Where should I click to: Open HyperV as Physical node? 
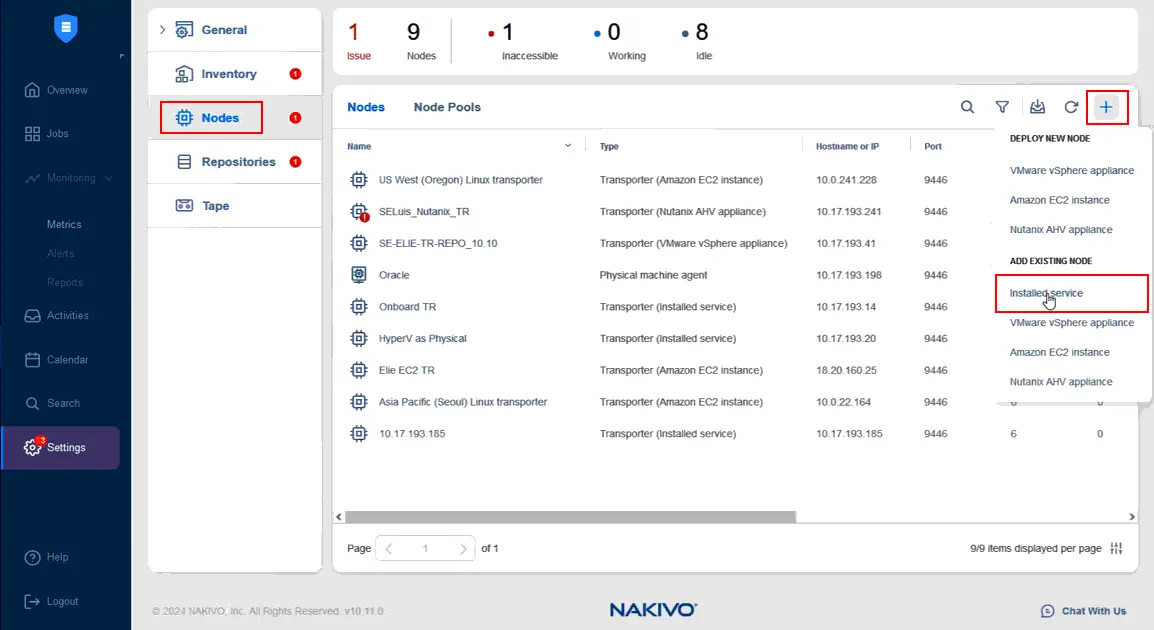coord(422,339)
